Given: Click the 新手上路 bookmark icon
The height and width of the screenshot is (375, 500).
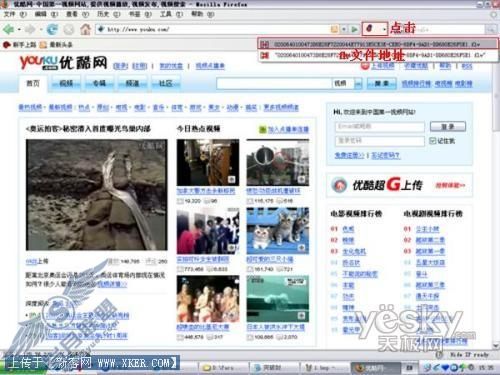Looking at the screenshot, I should (x=6, y=44).
